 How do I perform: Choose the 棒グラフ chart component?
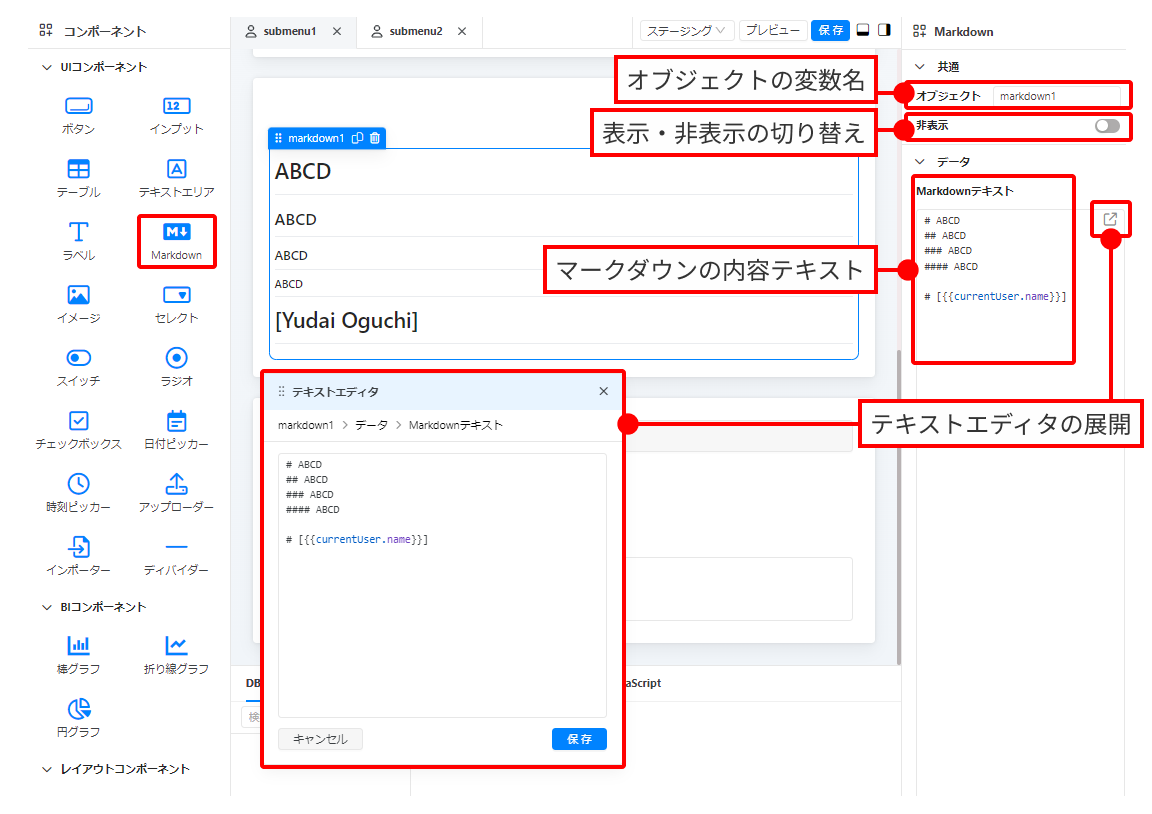(78, 646)
